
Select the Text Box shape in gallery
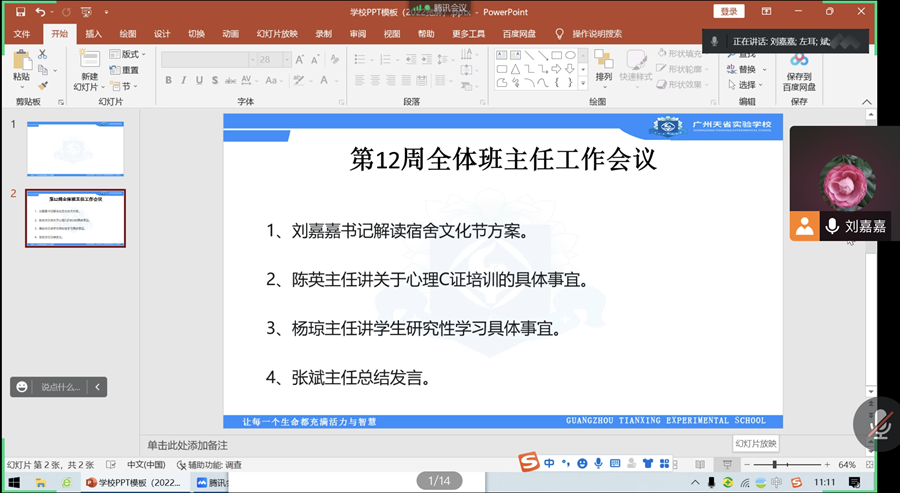502,56
